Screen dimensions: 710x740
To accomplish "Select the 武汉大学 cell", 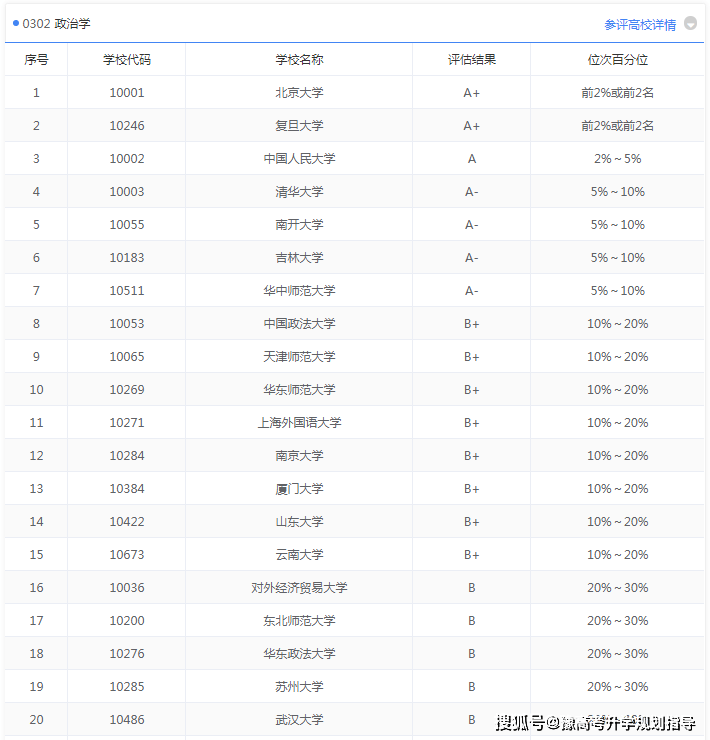I will tap(299, 720).
